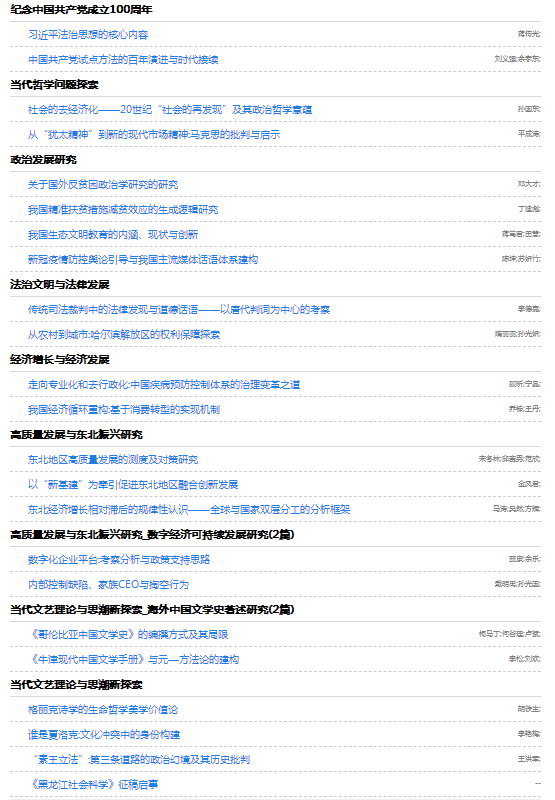The height and width of the screenshot is (800, 555).
Task: Open article 内部控制缺陷、家族CEO与掏空行为
Action: (108, 585)
